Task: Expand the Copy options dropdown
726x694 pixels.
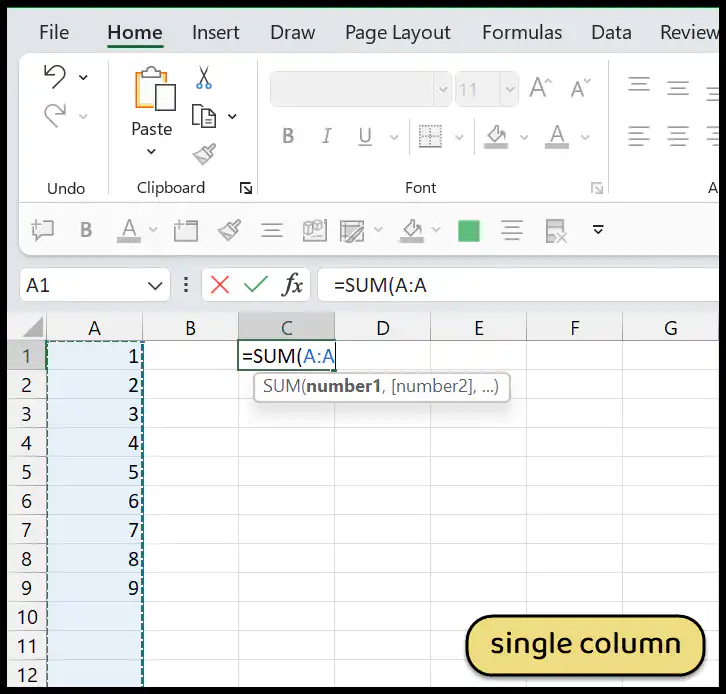Action: 232,116
